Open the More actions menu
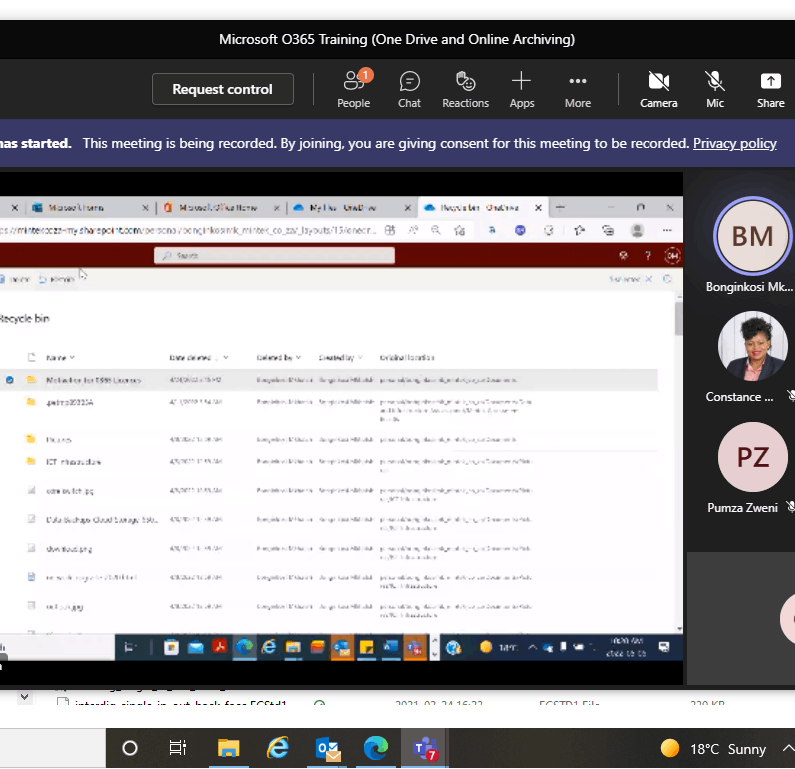Screen dimensions: 795x769 tap(578, 89)
